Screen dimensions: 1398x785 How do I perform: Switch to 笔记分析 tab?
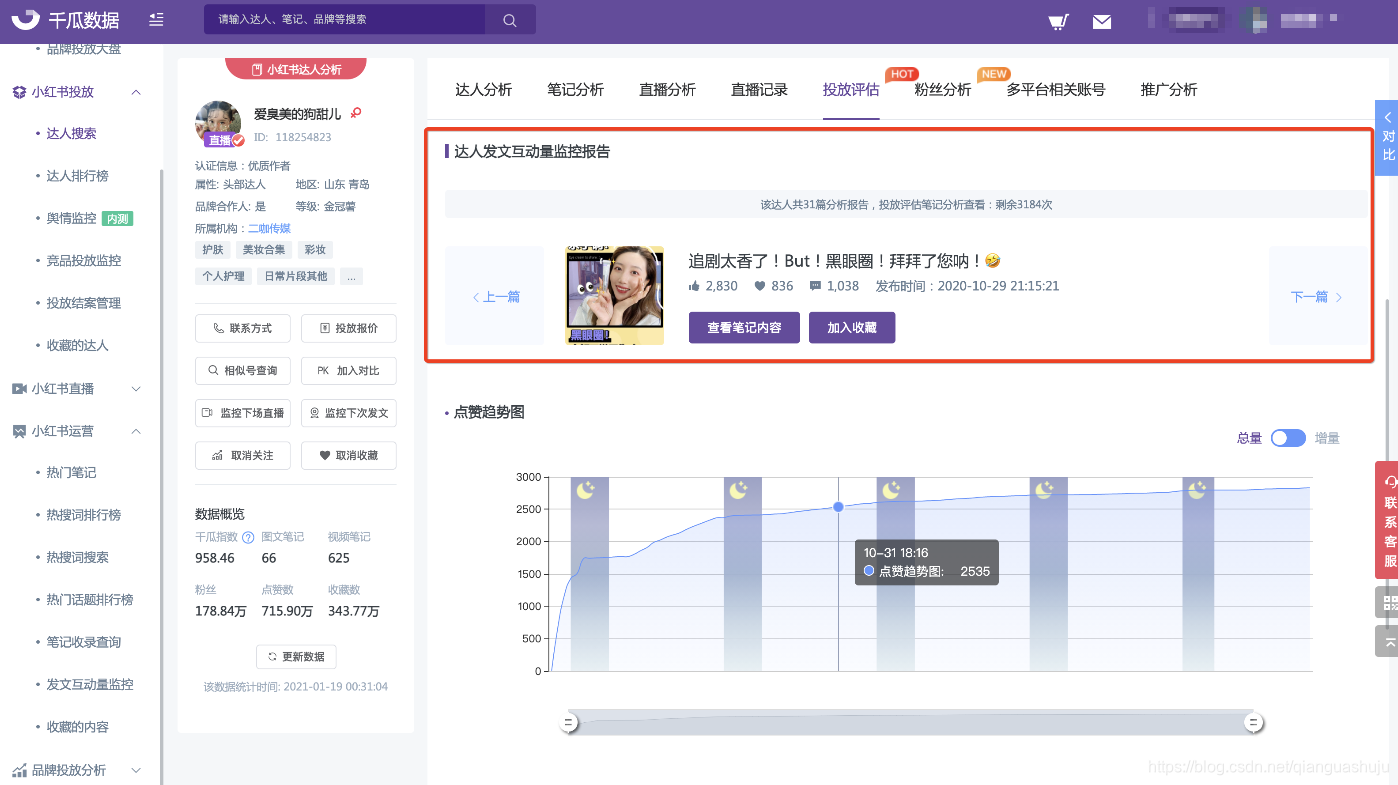tap(575, 90)
